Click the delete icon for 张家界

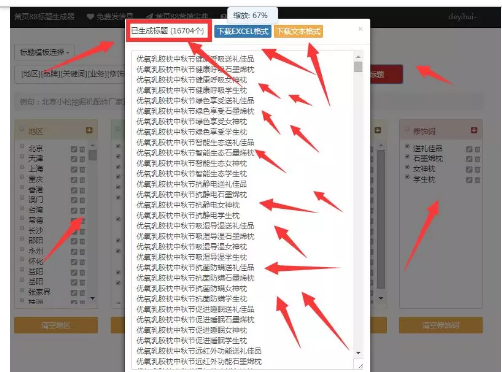tap(82, 293)
